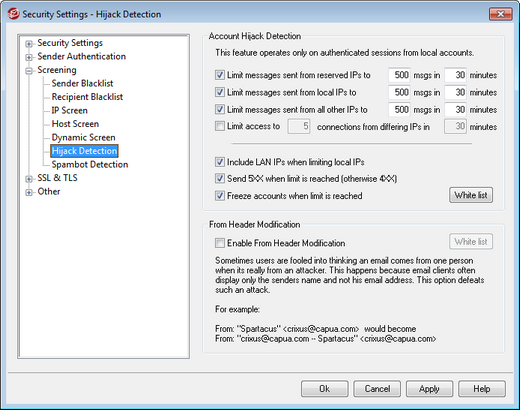Select Sender Blacklist in the tree

tap(82, 83)
